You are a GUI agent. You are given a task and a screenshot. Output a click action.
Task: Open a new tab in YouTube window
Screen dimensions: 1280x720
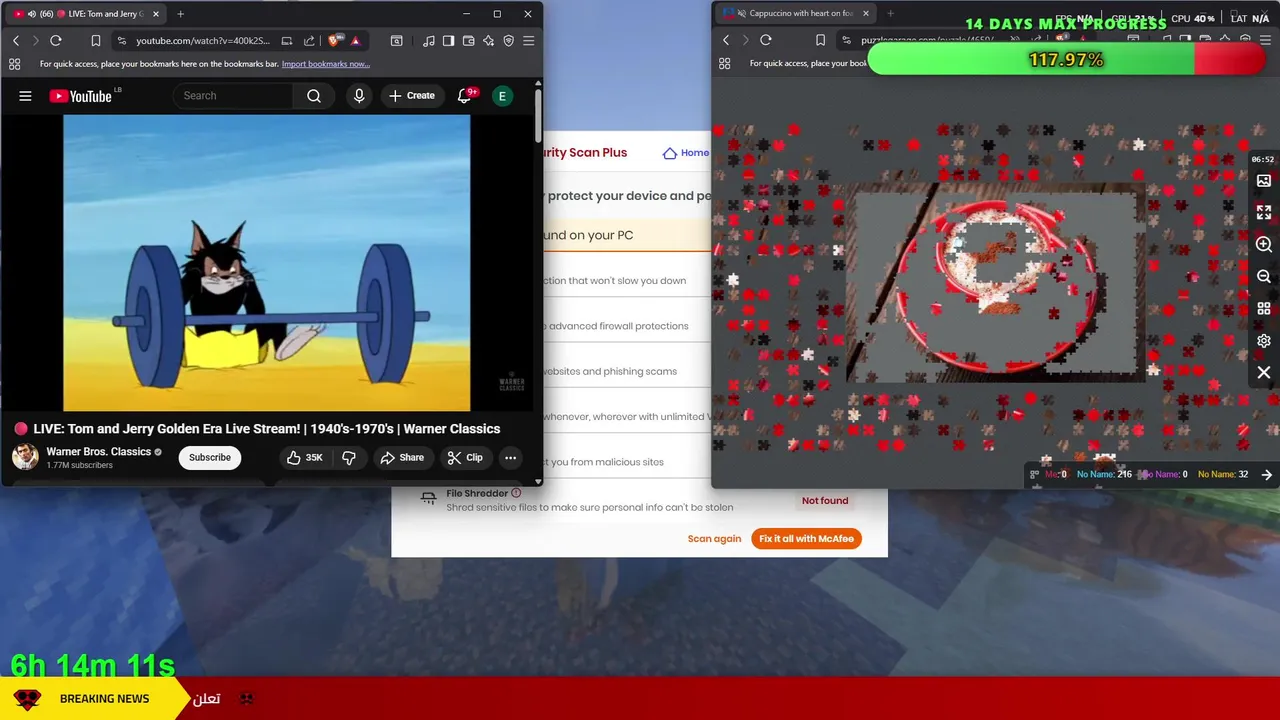click(x=180, y=14)
